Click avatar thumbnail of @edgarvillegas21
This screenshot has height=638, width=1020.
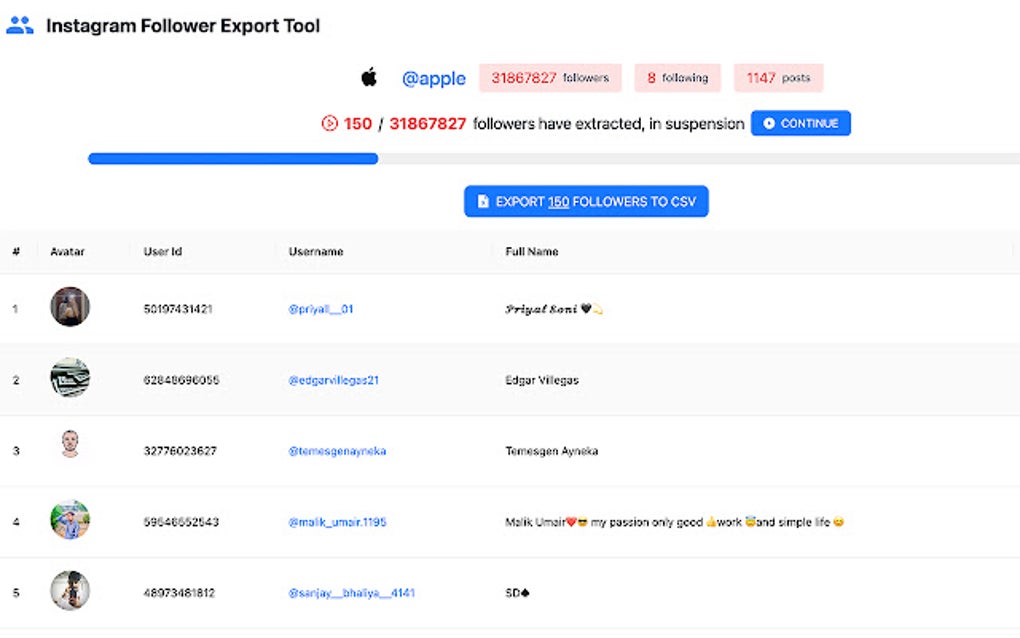(x=70, y=377)
